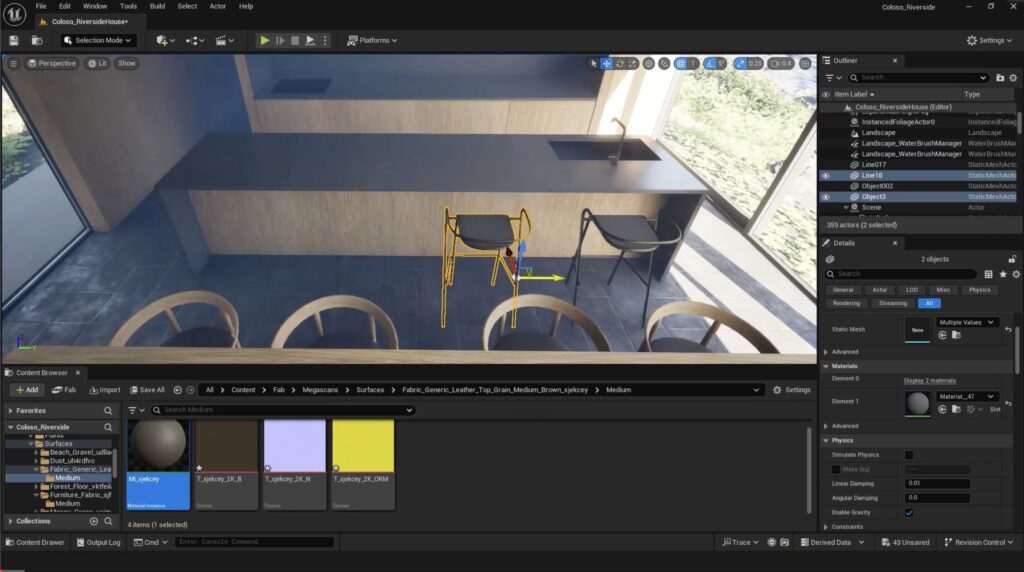The height and width of the screenshot is (572, 1024).
Task: Uncheck the Enable Gravity checkbox
Action: (x=909, y=513)
